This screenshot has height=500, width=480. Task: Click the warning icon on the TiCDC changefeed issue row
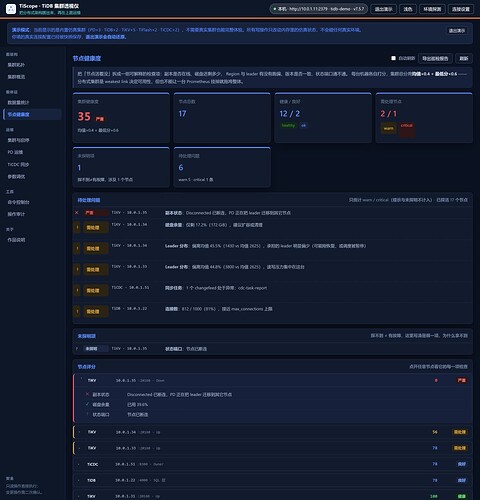(77, 290)
